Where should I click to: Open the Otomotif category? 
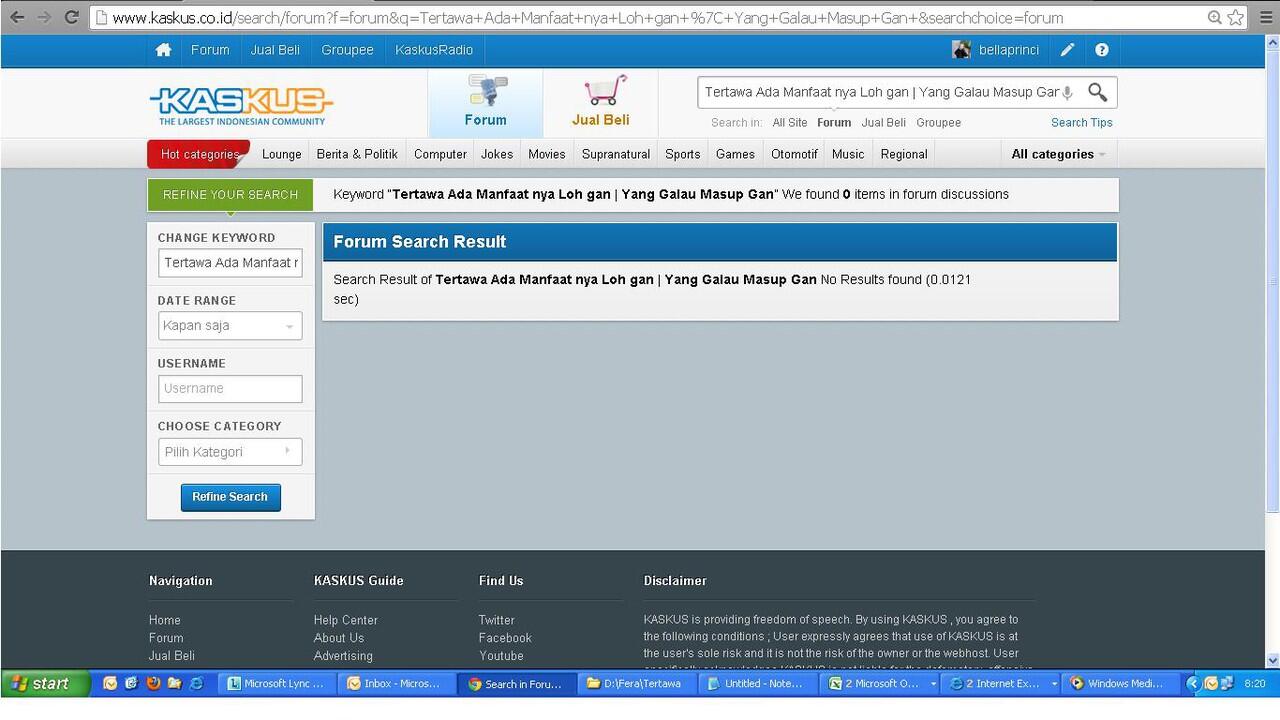[x=794, y=154]
